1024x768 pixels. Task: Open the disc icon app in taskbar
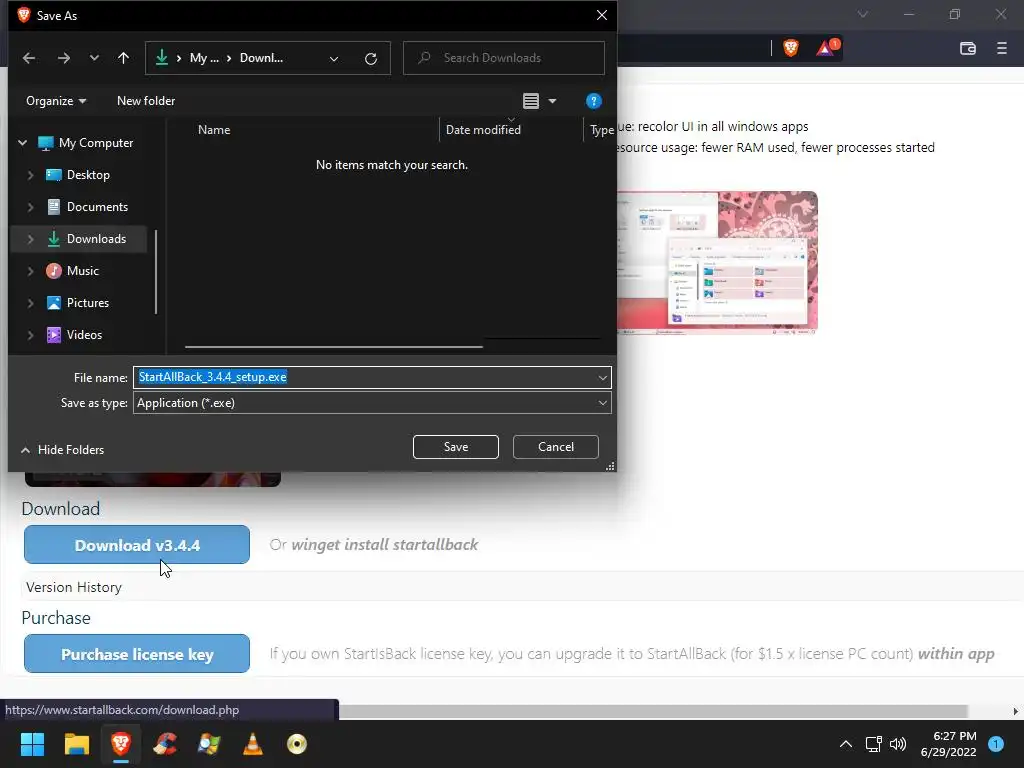pyautogui.click(x=296, y=744)
